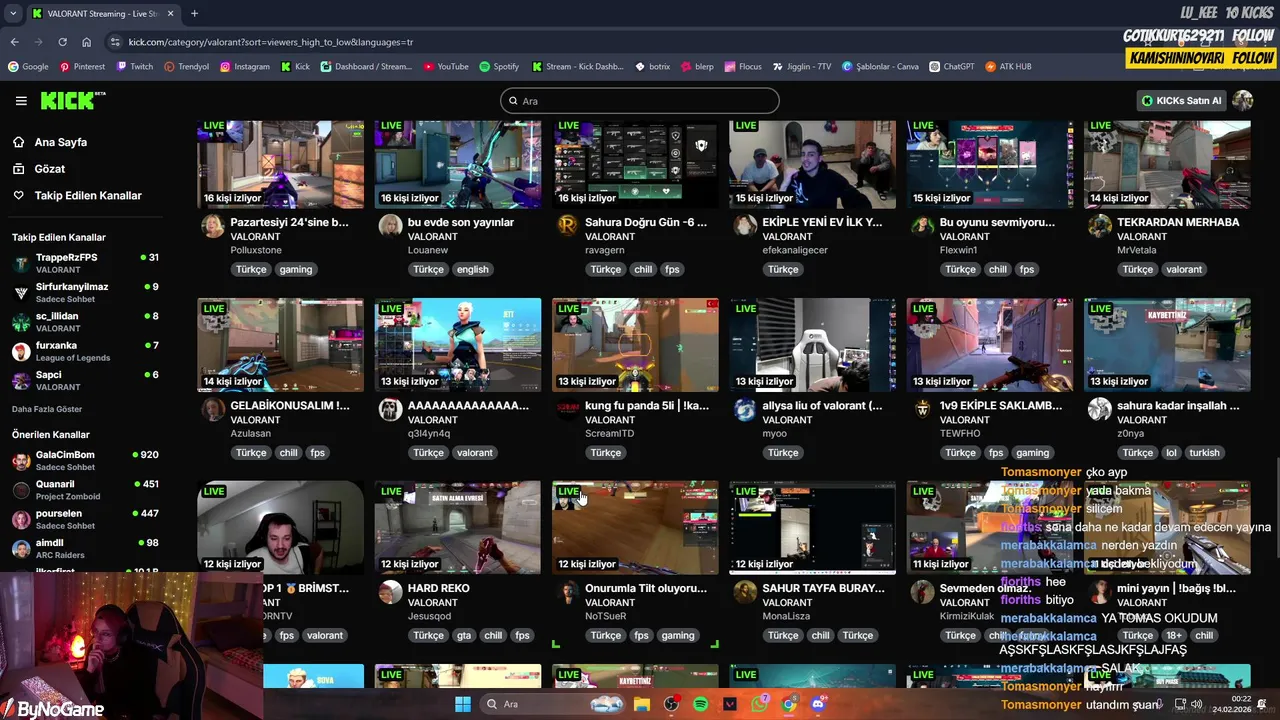This screenshot has width=1280, height=720.
Task: Go back with the browser back arrow
Action: point(14,42)
